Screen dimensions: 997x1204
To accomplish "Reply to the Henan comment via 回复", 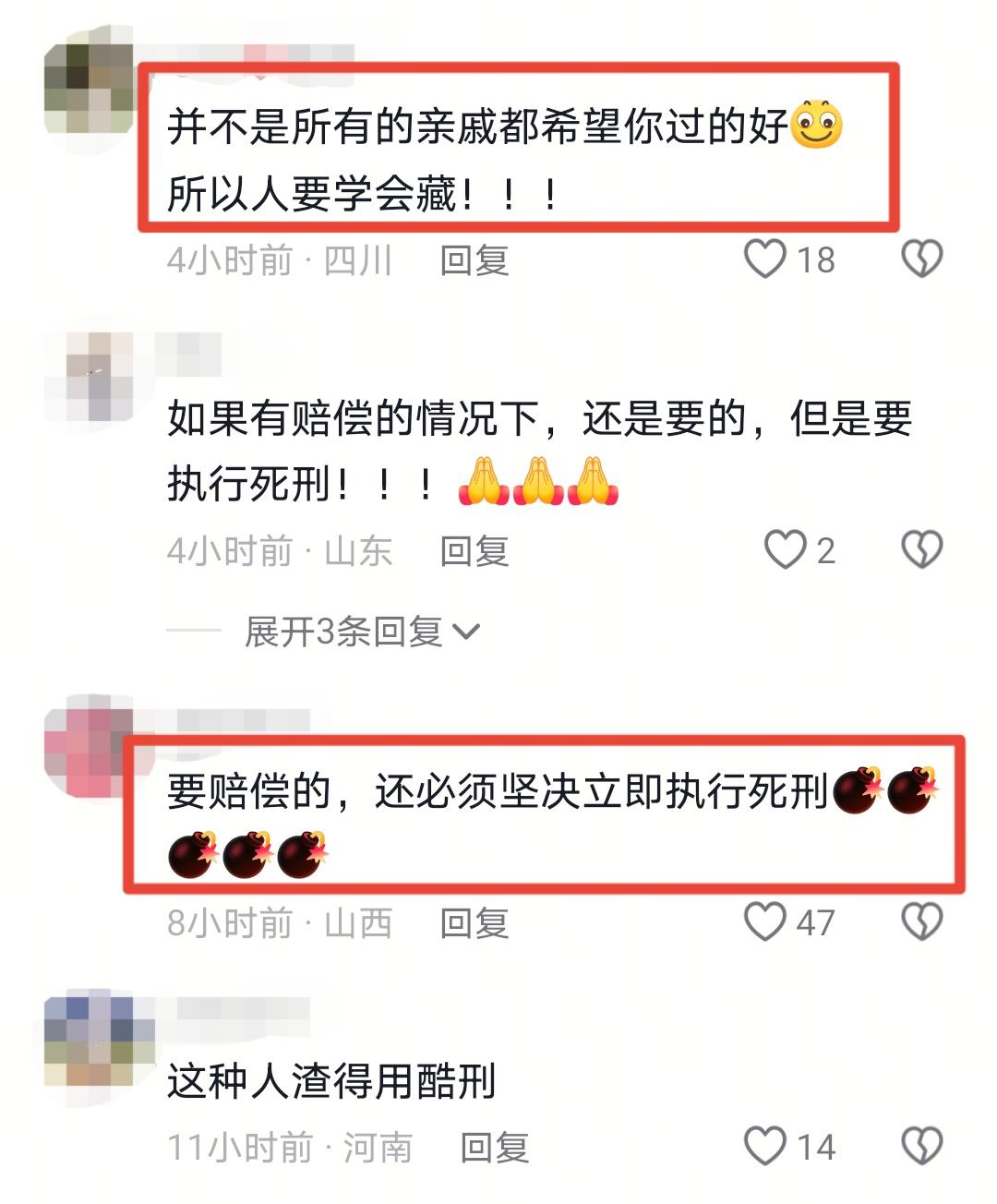I will (495, 1148).
